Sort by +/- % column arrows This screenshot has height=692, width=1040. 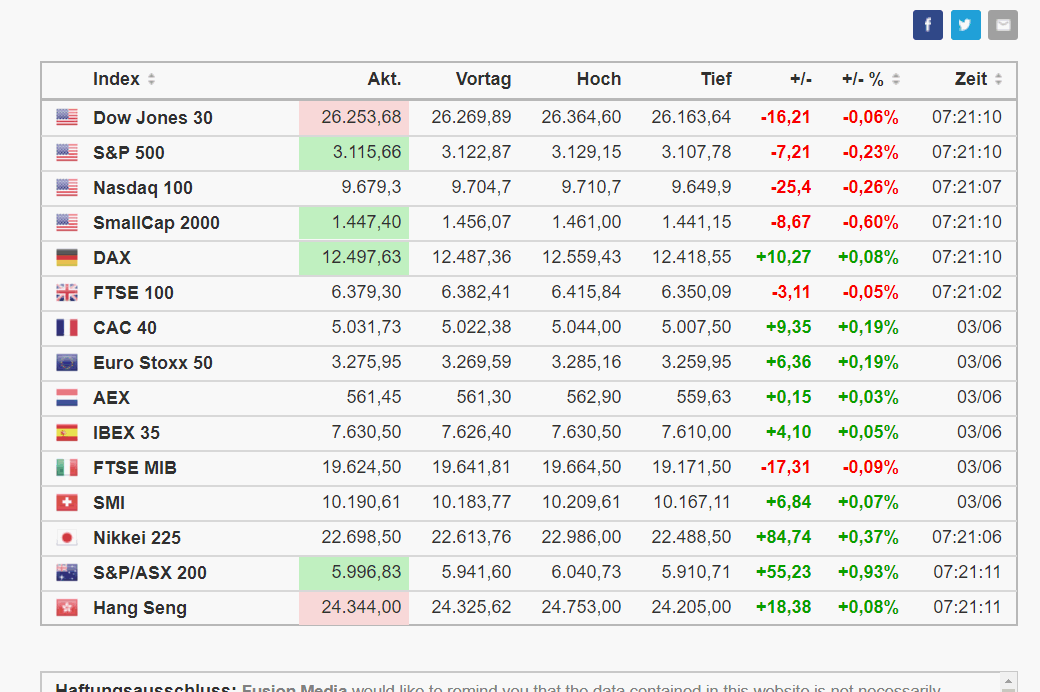pyautogui.click(x=896, y=80)
